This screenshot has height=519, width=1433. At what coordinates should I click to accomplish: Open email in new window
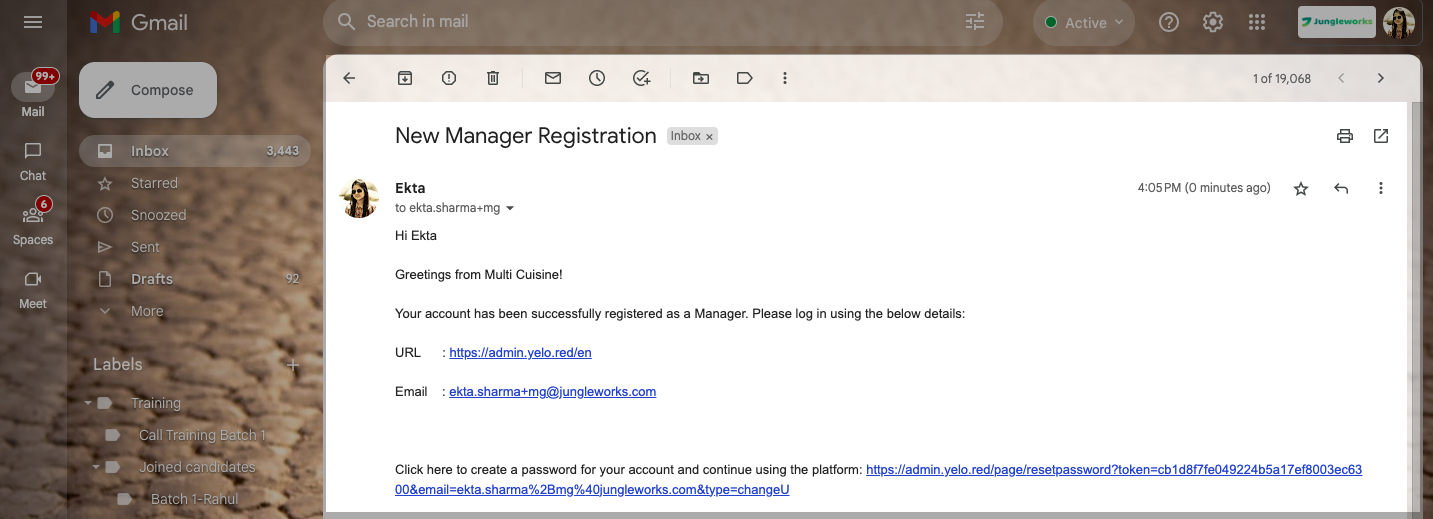pyautogui.click(x=1381, y=136)
